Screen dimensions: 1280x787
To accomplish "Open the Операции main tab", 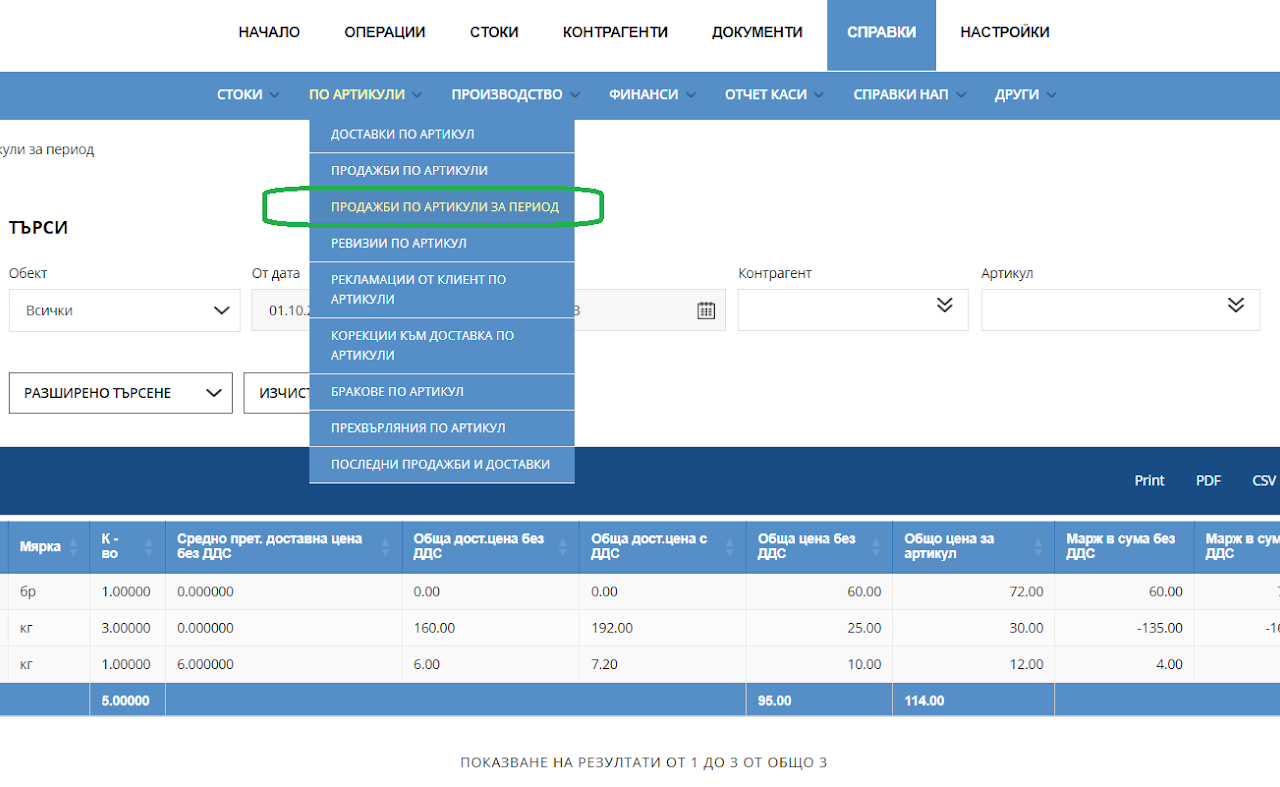I will click(385, 32).
